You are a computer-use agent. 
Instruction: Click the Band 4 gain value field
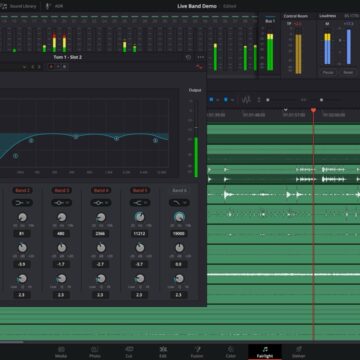coord(100,264)
